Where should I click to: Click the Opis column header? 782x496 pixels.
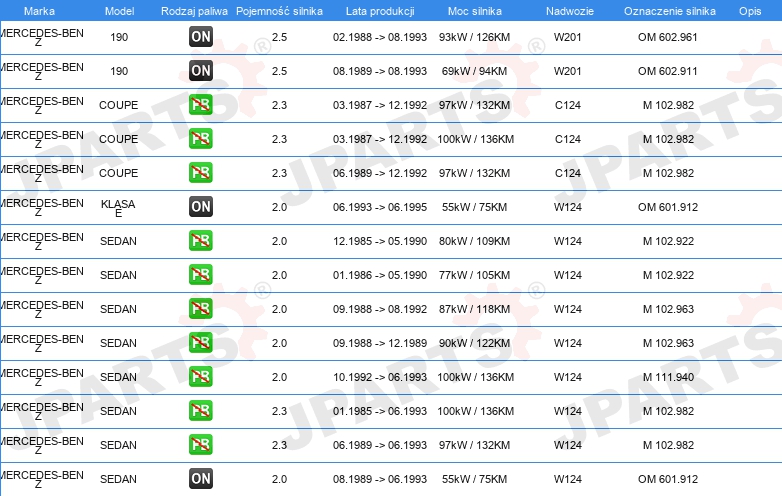click(x=750, y=11)
